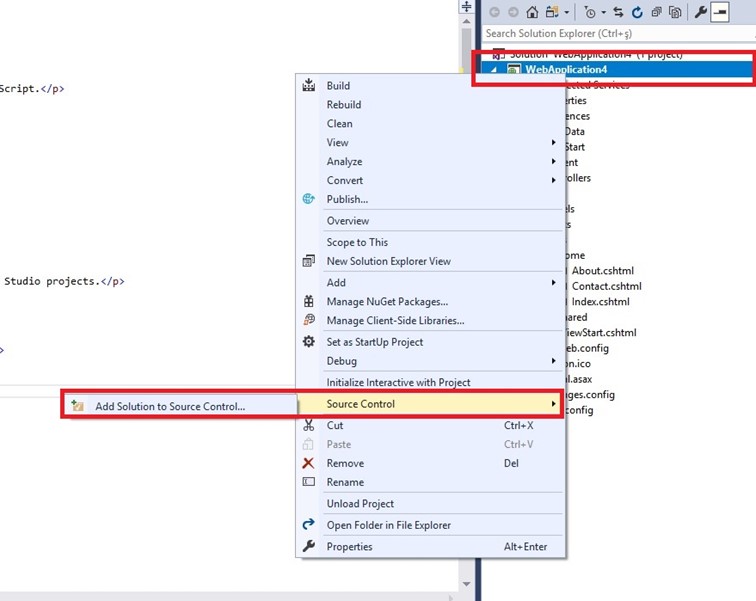Click the Home icon in Solution Explorer toolbar

click(532, 13)
